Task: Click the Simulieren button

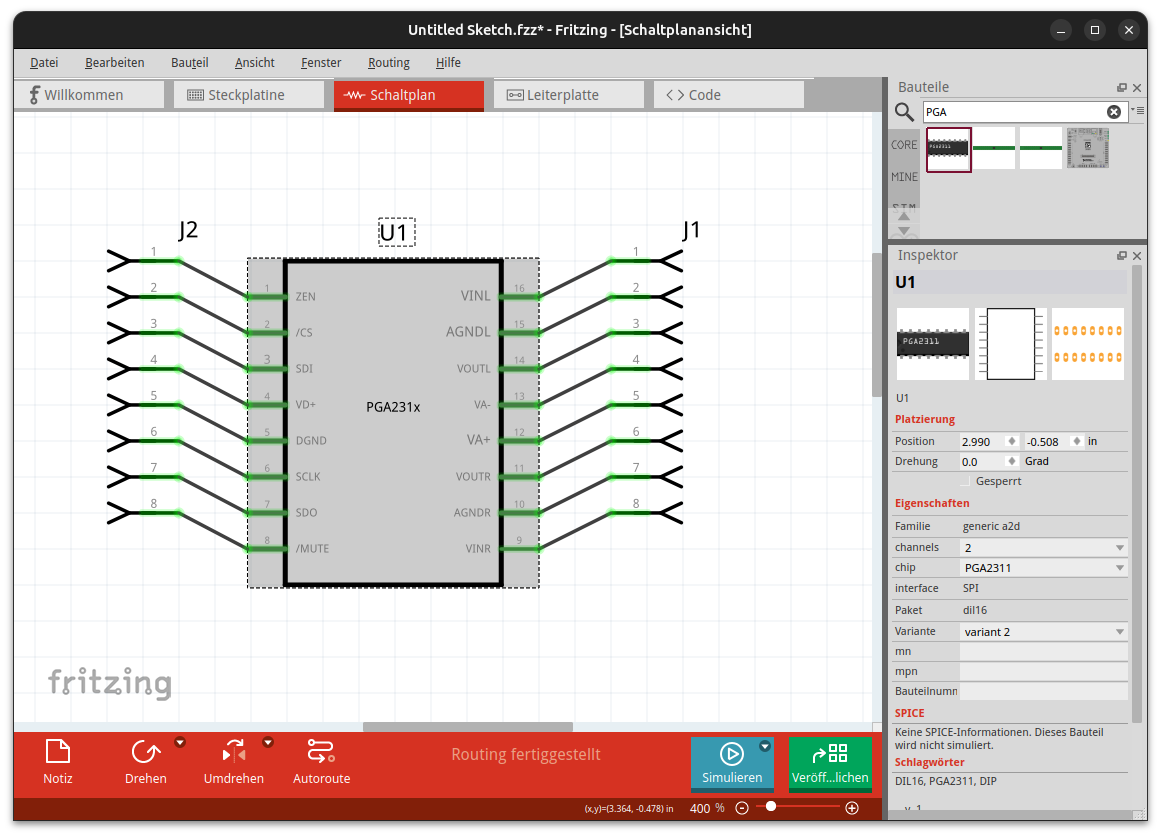Action: (732, 762)
